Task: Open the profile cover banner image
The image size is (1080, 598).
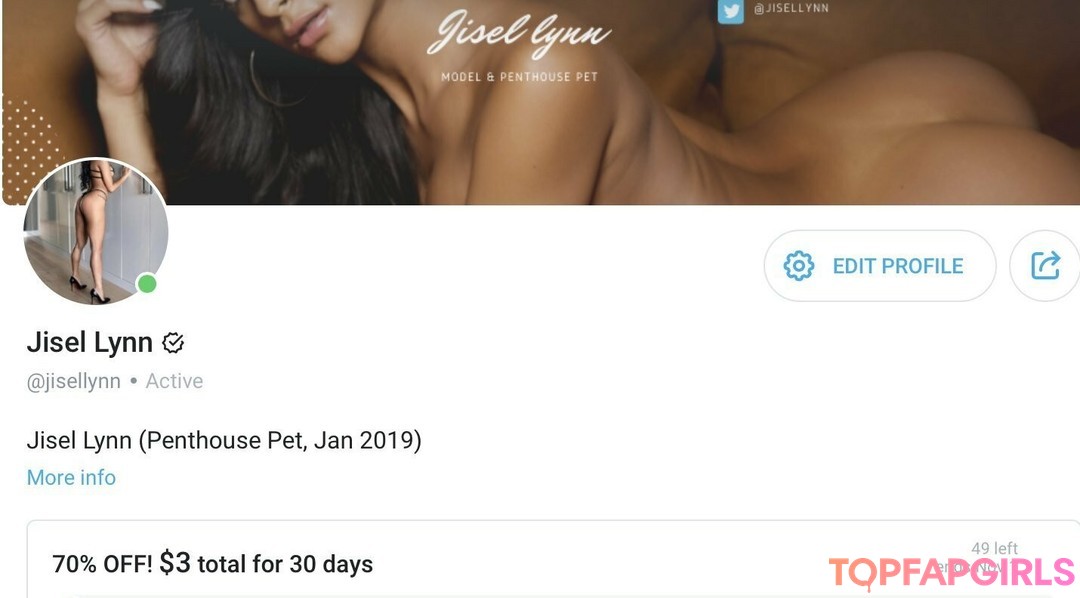Action: (x=541, y=102)
